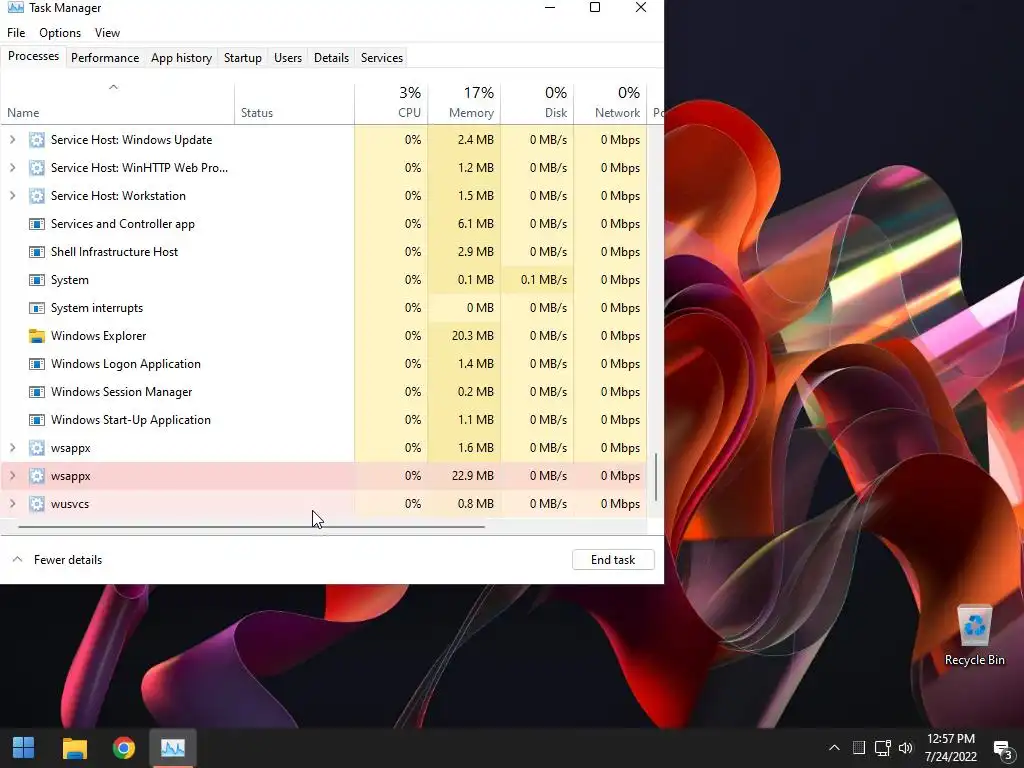Switch to the Startup tab

pos(243,57)
